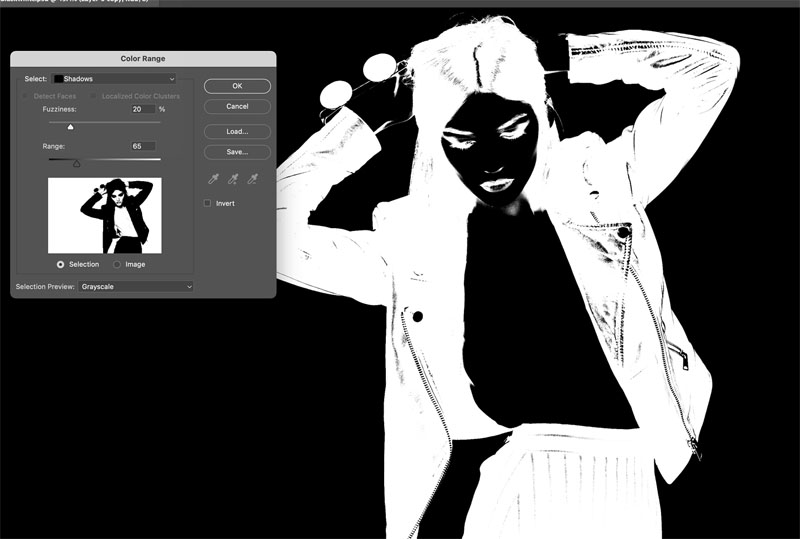Click the Range slider handle
Image resolution: width=800 pixels, height=539 pixels.
(x=77, y=163)
